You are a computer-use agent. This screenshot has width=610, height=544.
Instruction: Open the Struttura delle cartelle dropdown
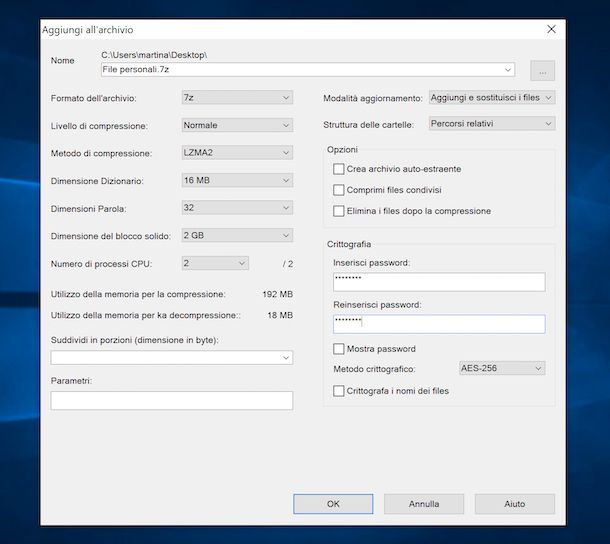(492, 123)
